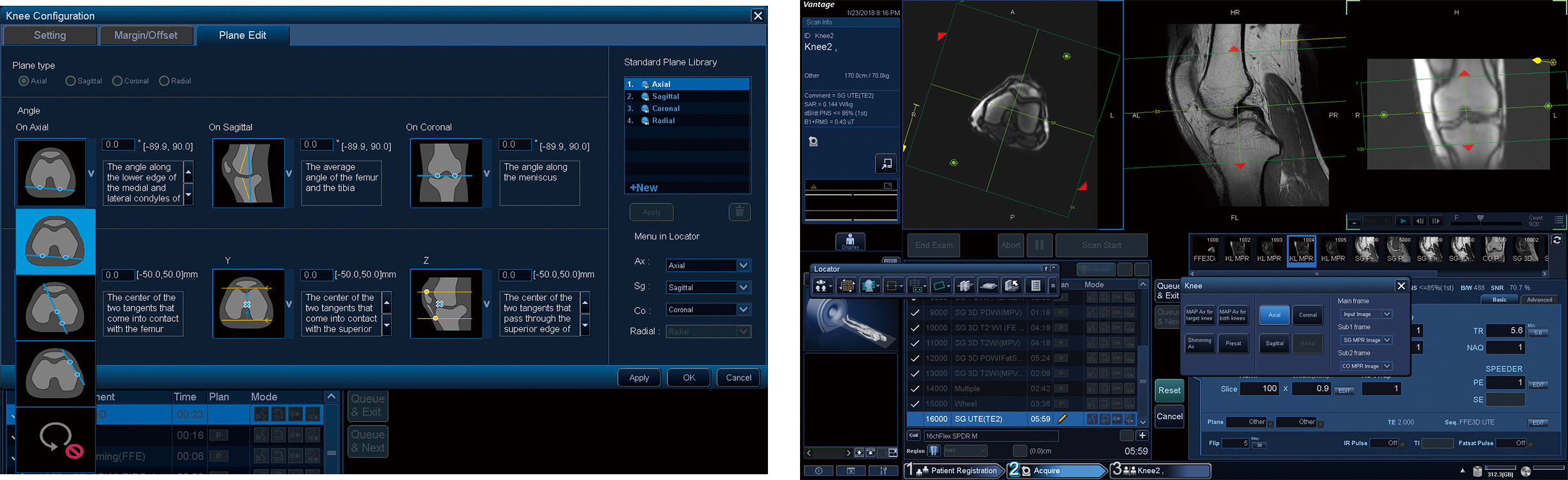The image size is (1568, 480).
Task: Open the Co menu-in-locator dropdown
Action: click(708, 309)
